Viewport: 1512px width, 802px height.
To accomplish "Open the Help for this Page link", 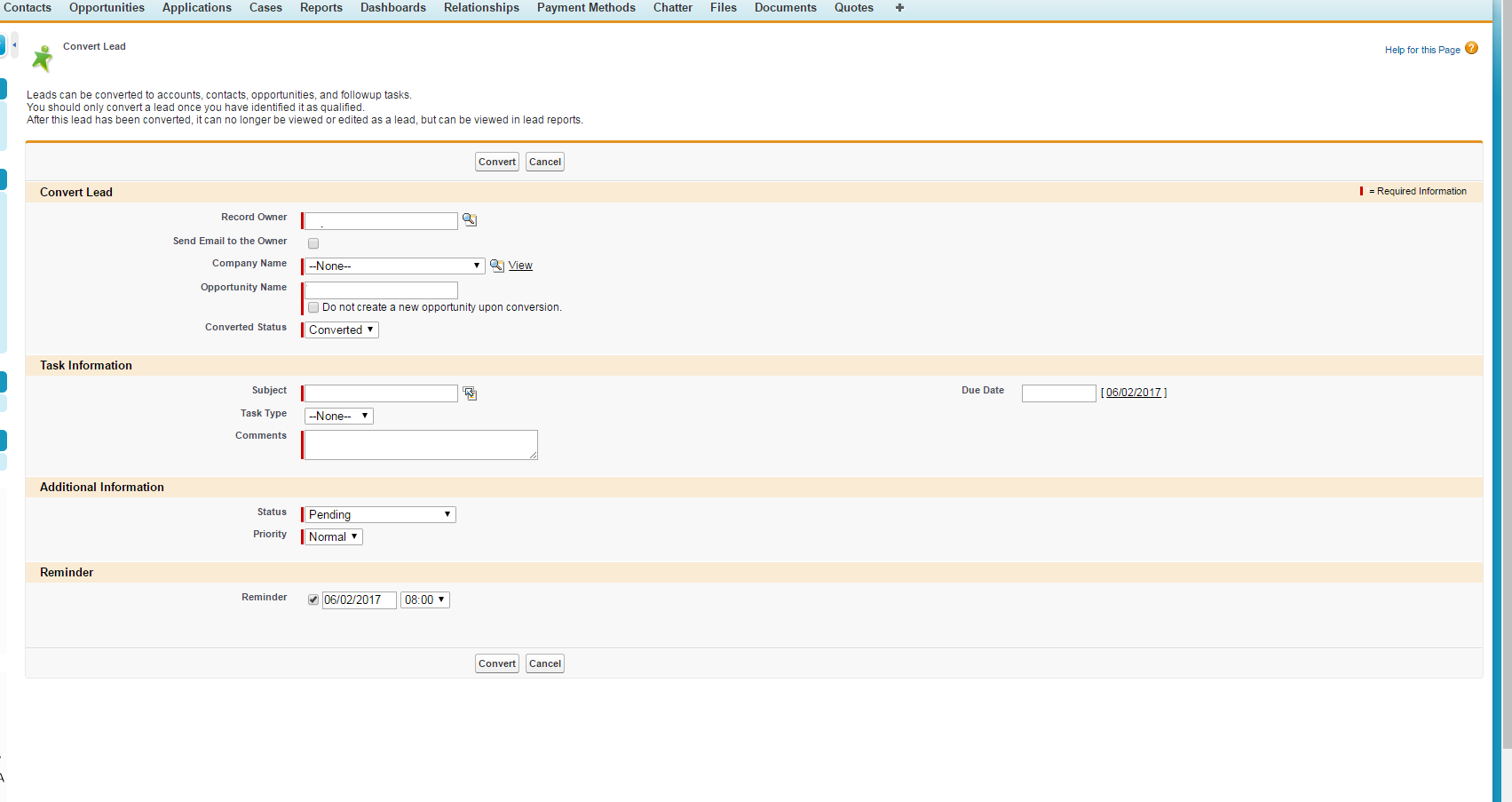I will click(x=1422, y=50).
